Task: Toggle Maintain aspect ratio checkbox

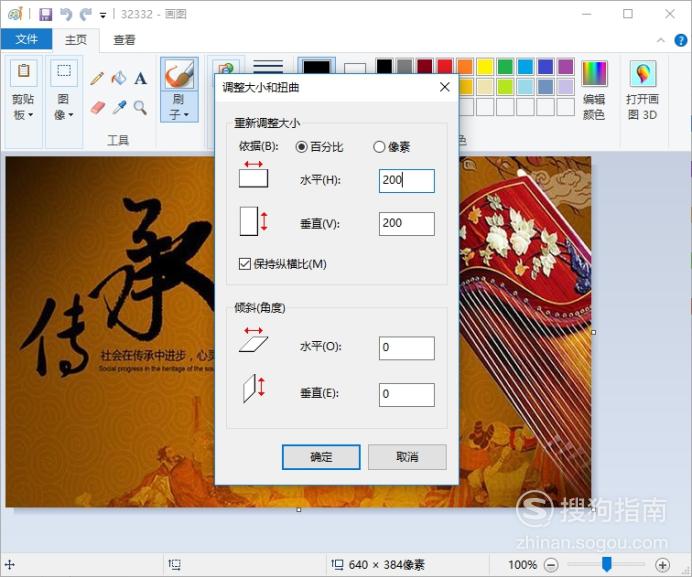Action: pos(244,264)
